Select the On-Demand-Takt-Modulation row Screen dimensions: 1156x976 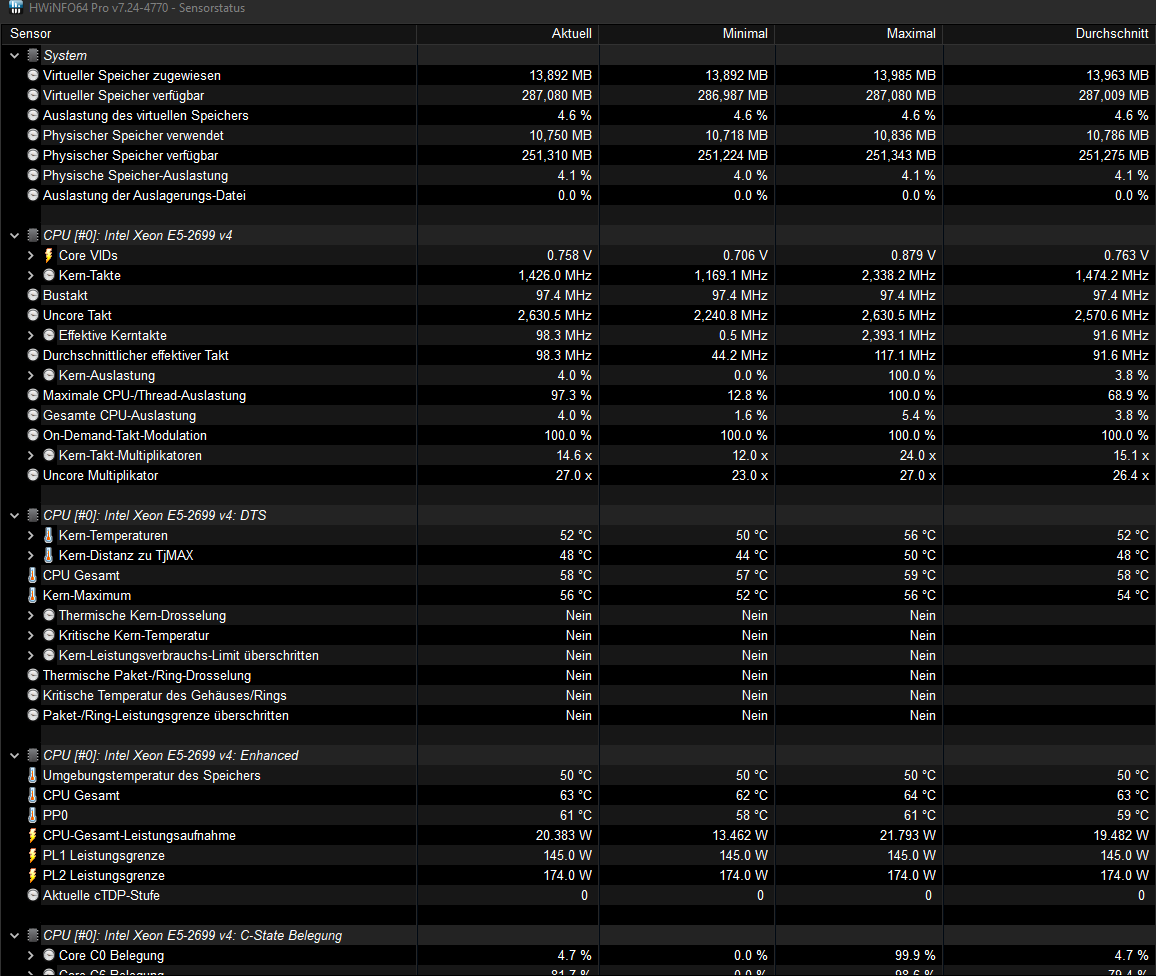click(578, 436)
